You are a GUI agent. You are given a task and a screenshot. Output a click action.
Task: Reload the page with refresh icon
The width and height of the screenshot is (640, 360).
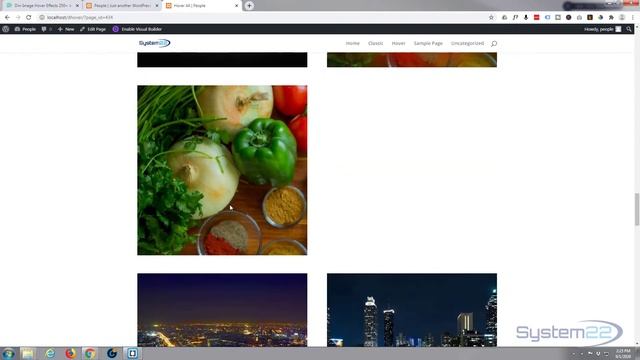coord(29,18)
